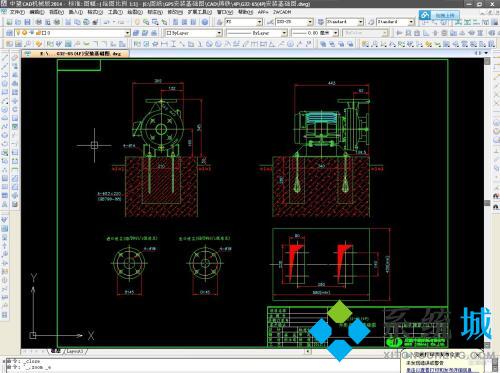This screenshot has width=500, height=373.
Task: Click the Help question-mark icon in standard toolbar
Action: pyautogui.click(x=205, y=22)
